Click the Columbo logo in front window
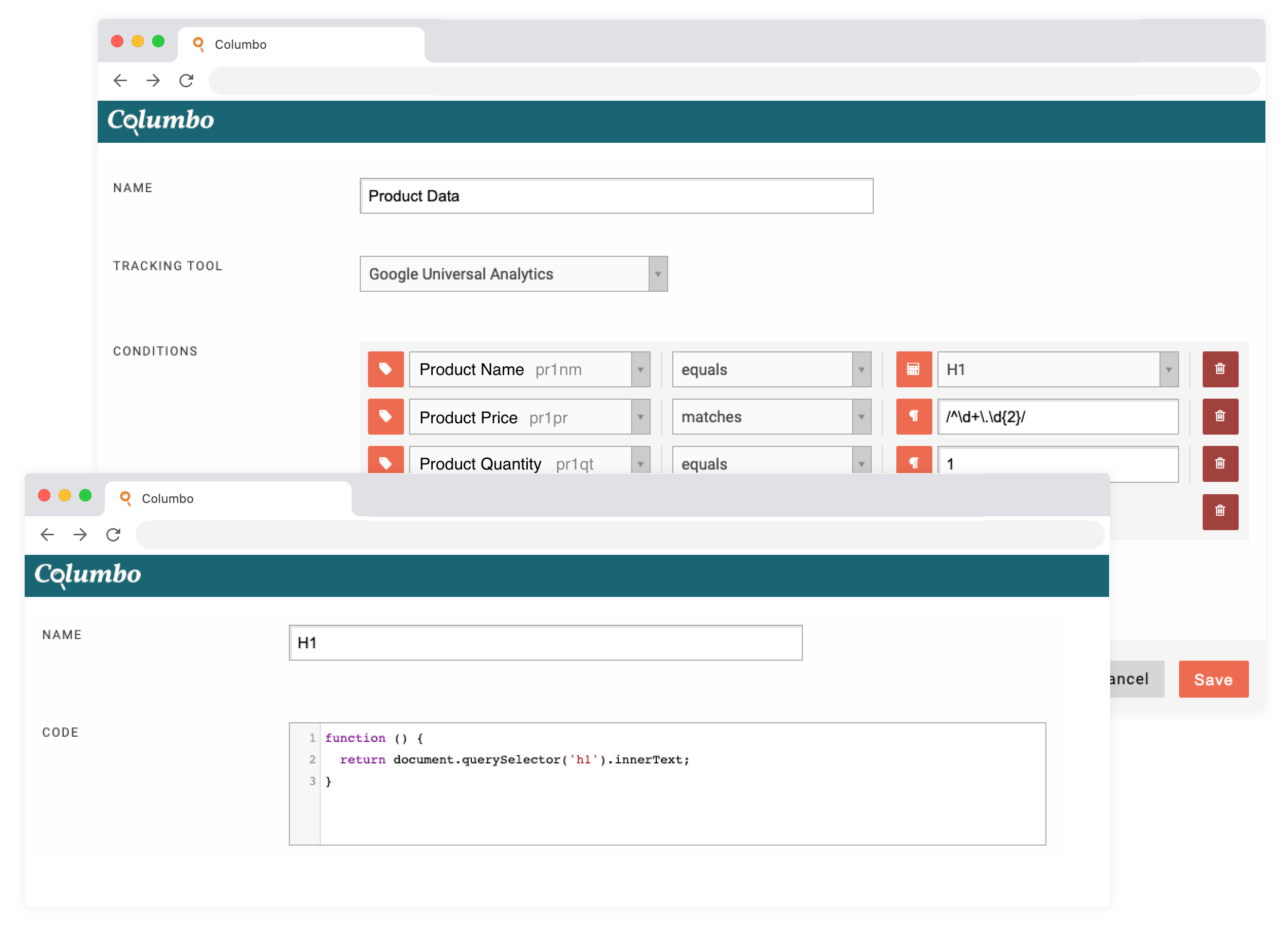 pyautogui.click(x=88, y=575)
